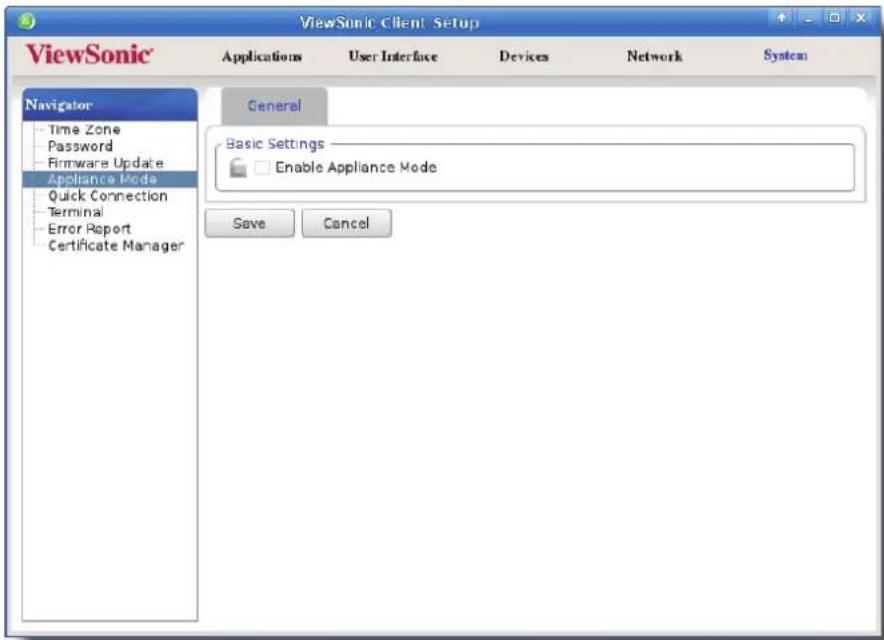Open the Applications menu
Screen dimensions: 884x640
(262, 56)
